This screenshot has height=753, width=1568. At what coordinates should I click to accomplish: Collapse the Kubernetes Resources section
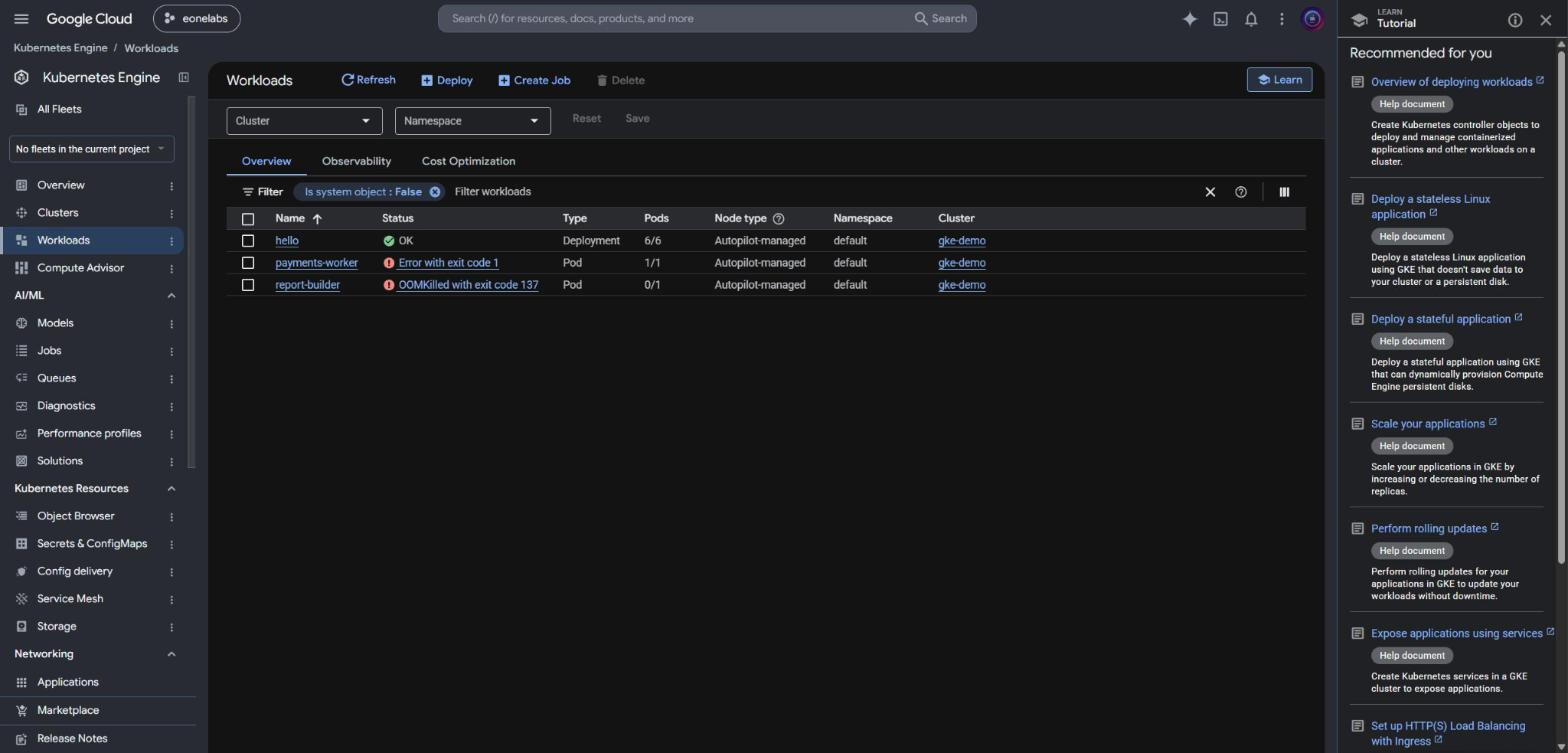click(171, 489)
